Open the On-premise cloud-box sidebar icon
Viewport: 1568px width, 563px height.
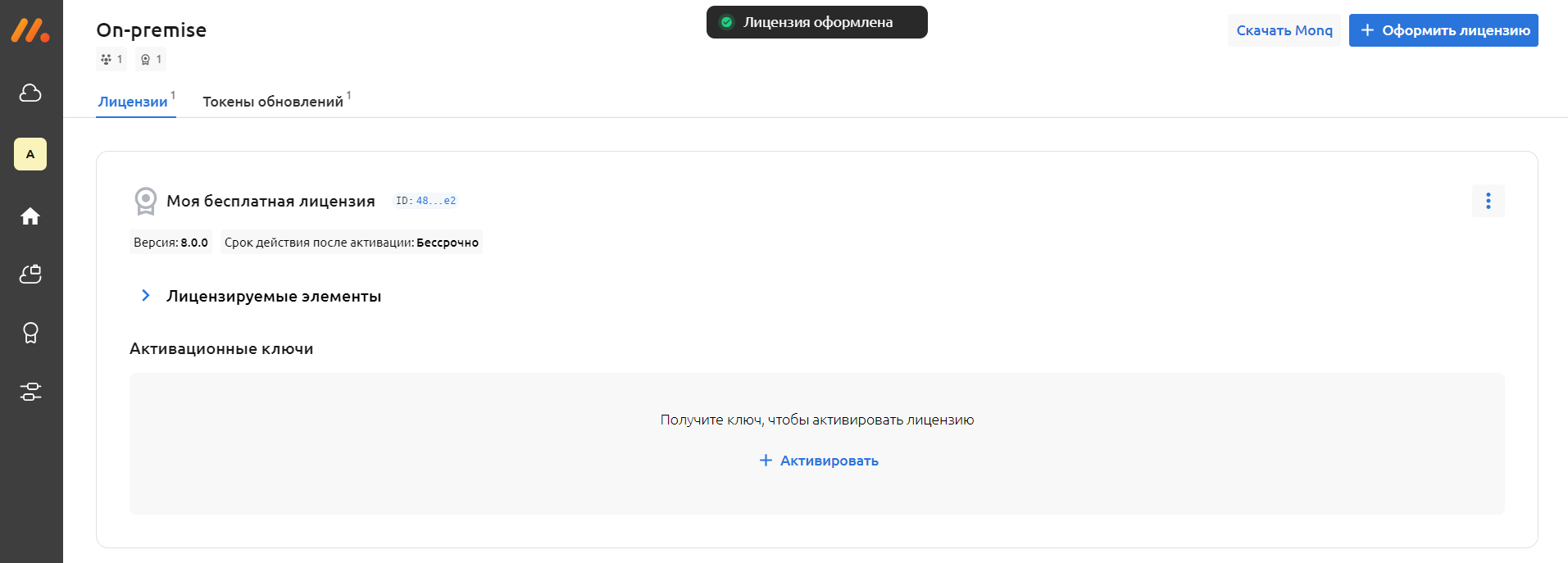point(30,275)
